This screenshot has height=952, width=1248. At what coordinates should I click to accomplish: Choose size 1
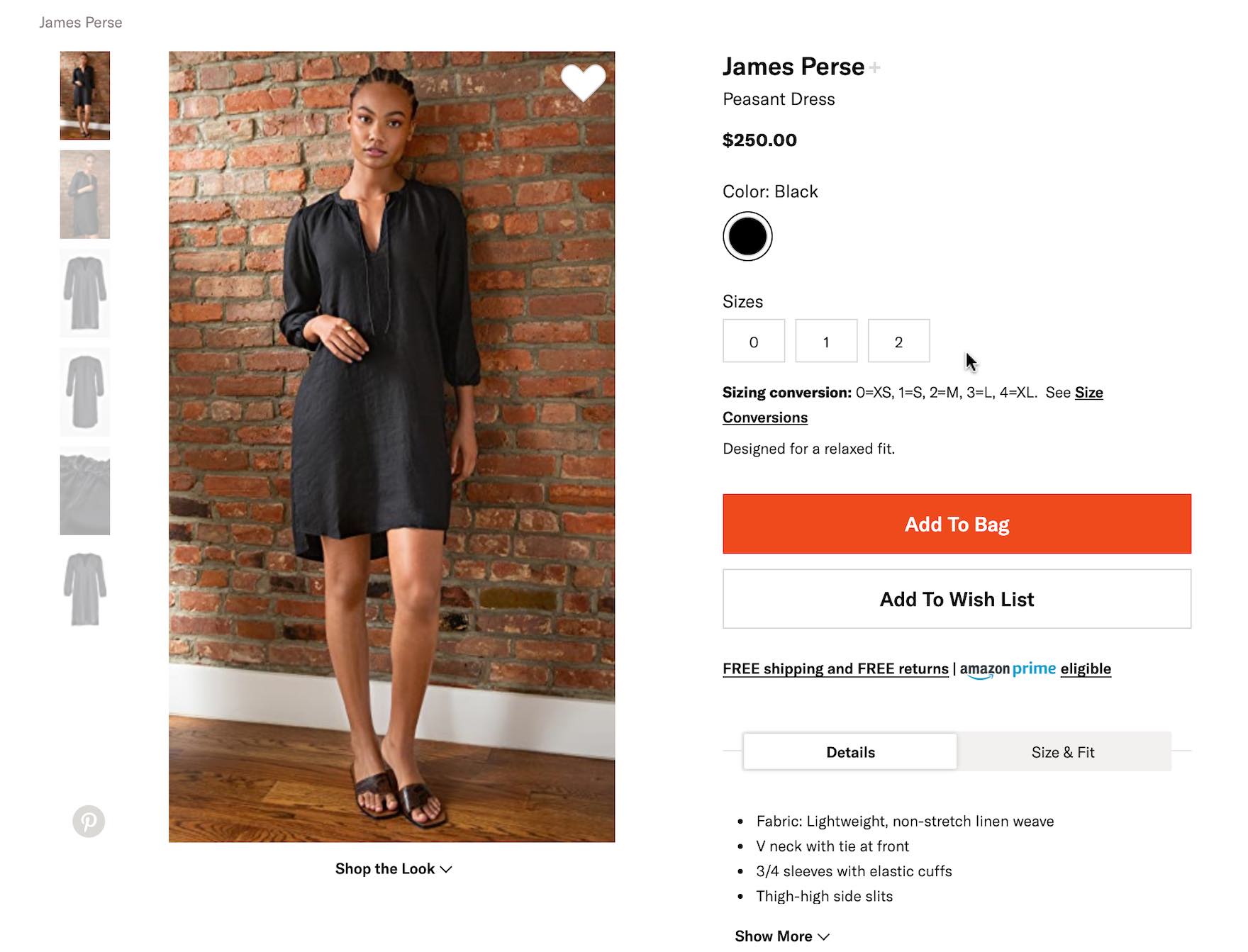pyautogui.click(x=826, y=342)
